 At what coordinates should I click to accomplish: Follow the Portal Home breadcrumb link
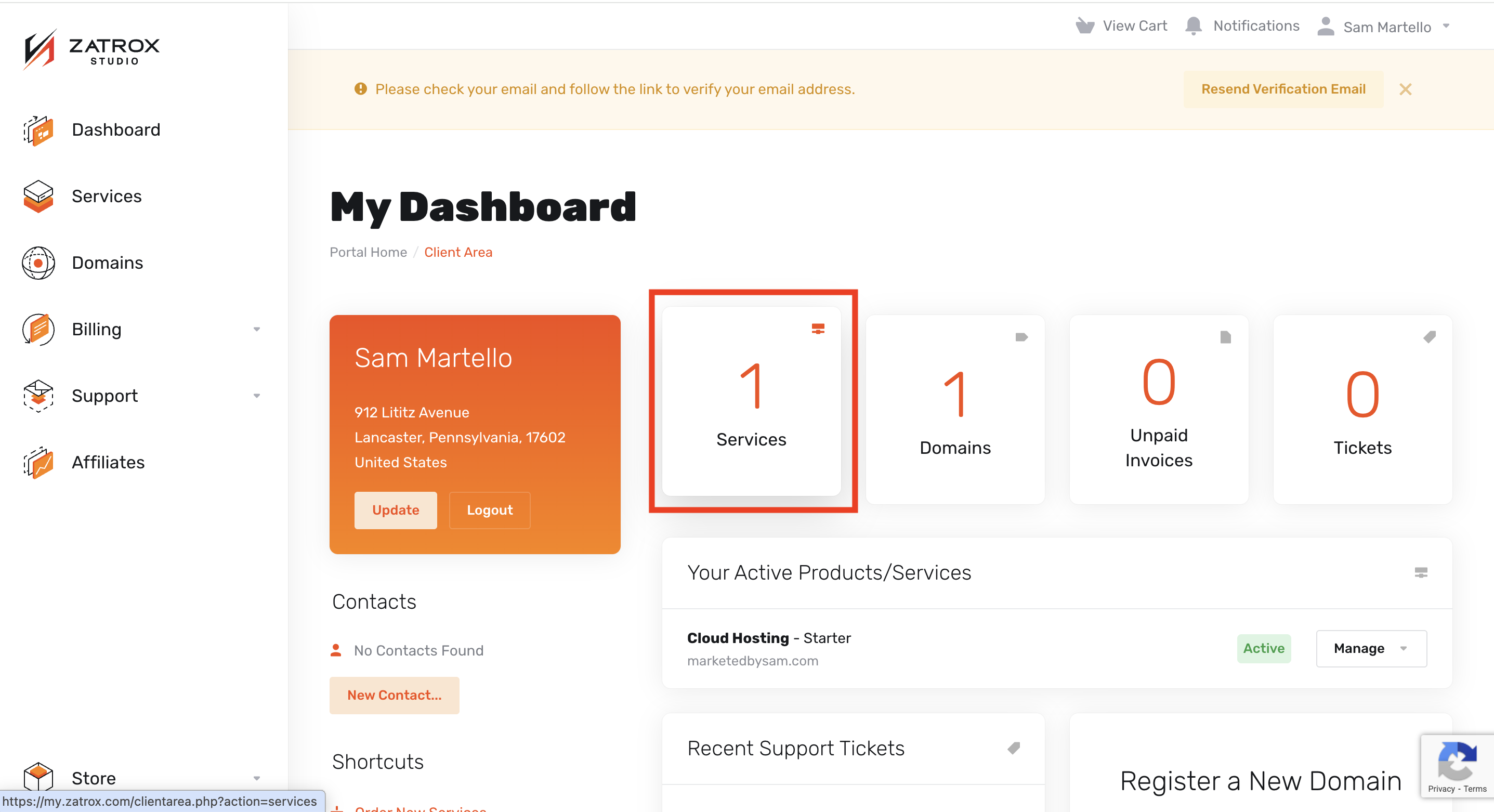368,252
